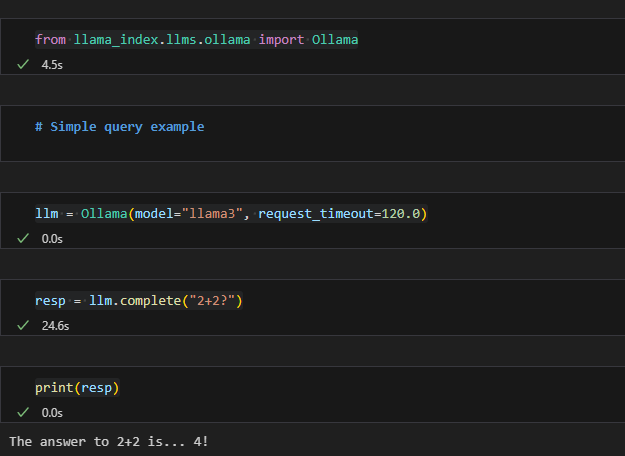The width and height of the screenshot is (625, 456).
Task: Click the 0.0s time under print(resp)
Action: tap(52, 413)
